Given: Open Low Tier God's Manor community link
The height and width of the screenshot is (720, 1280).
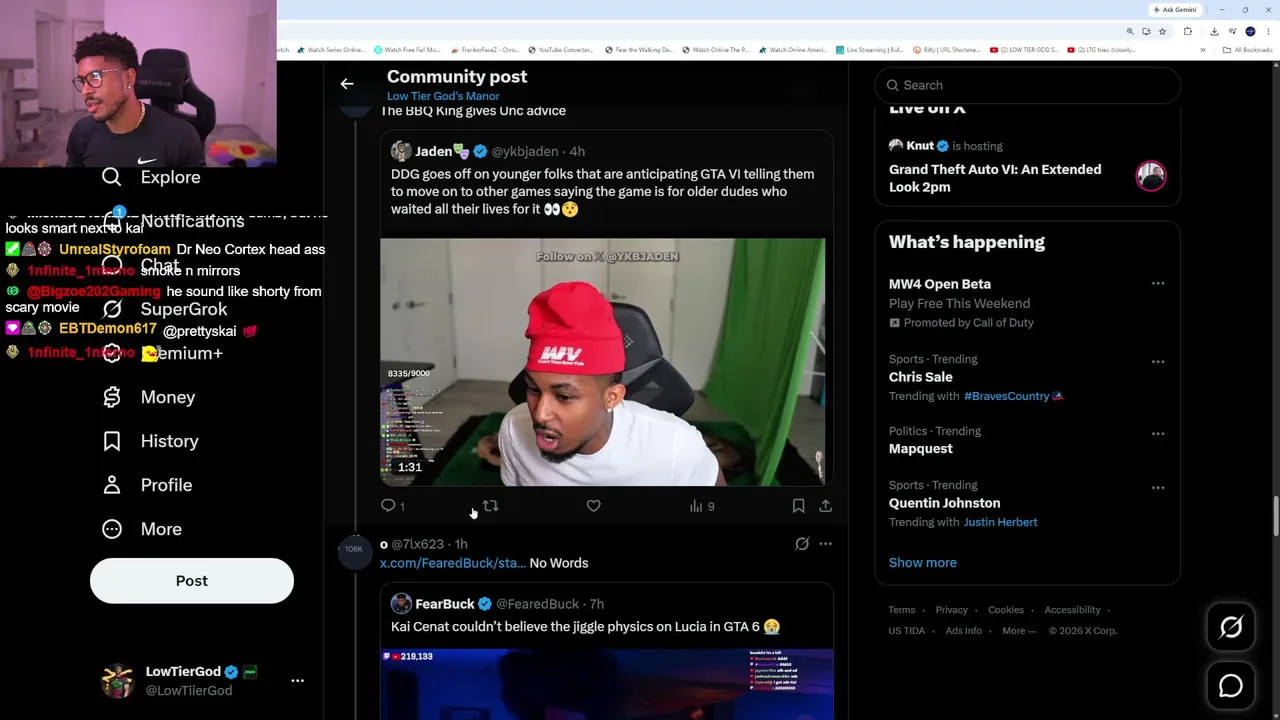Looking at the screenshot, I should (x=443, y=96).
